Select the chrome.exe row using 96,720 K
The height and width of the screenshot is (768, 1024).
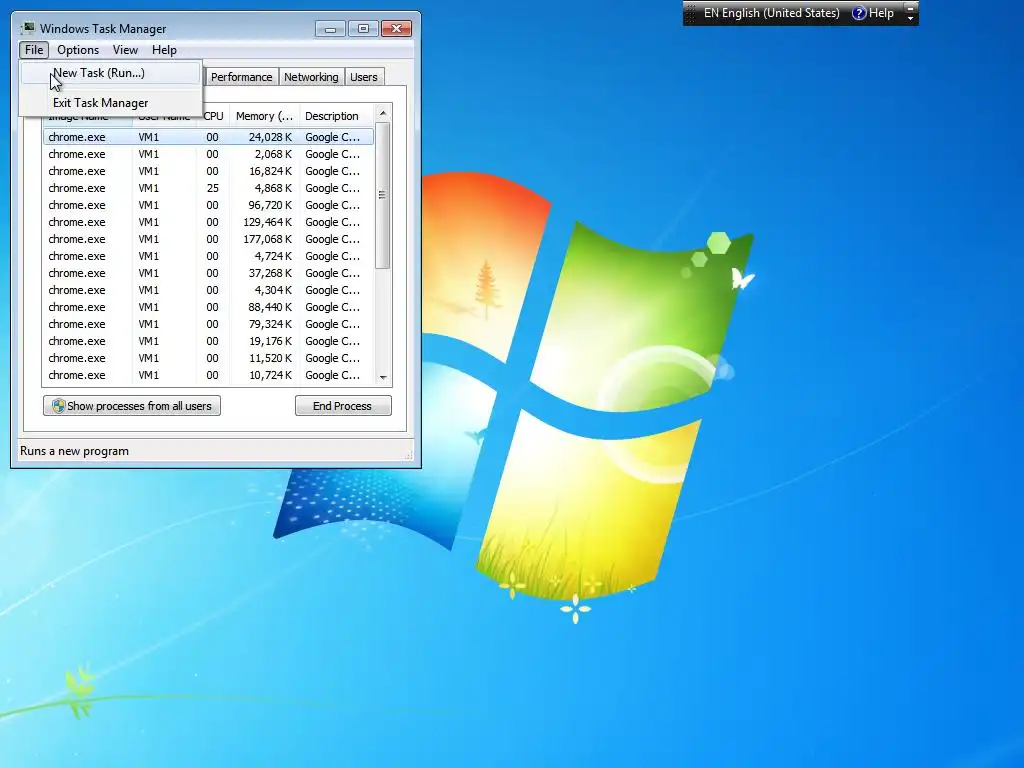209,205
